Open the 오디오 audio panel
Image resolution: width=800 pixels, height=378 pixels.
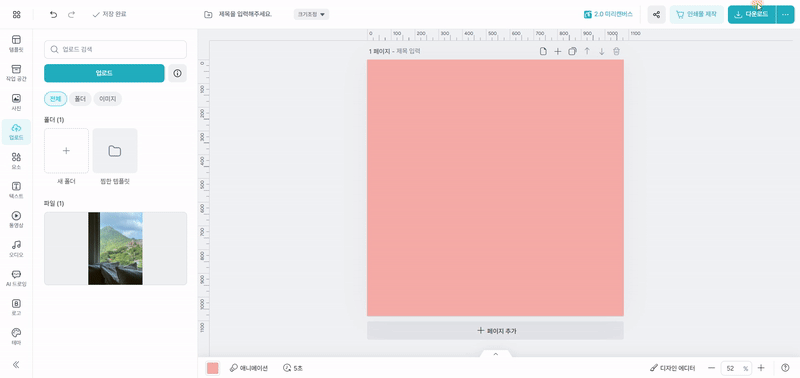pos(16,249)
